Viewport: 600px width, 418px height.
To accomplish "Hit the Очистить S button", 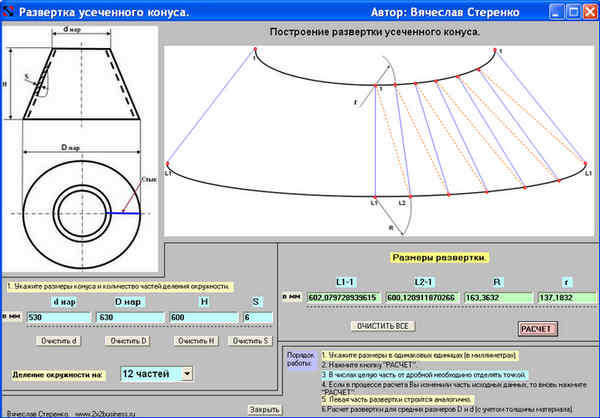I will point(250,341).
